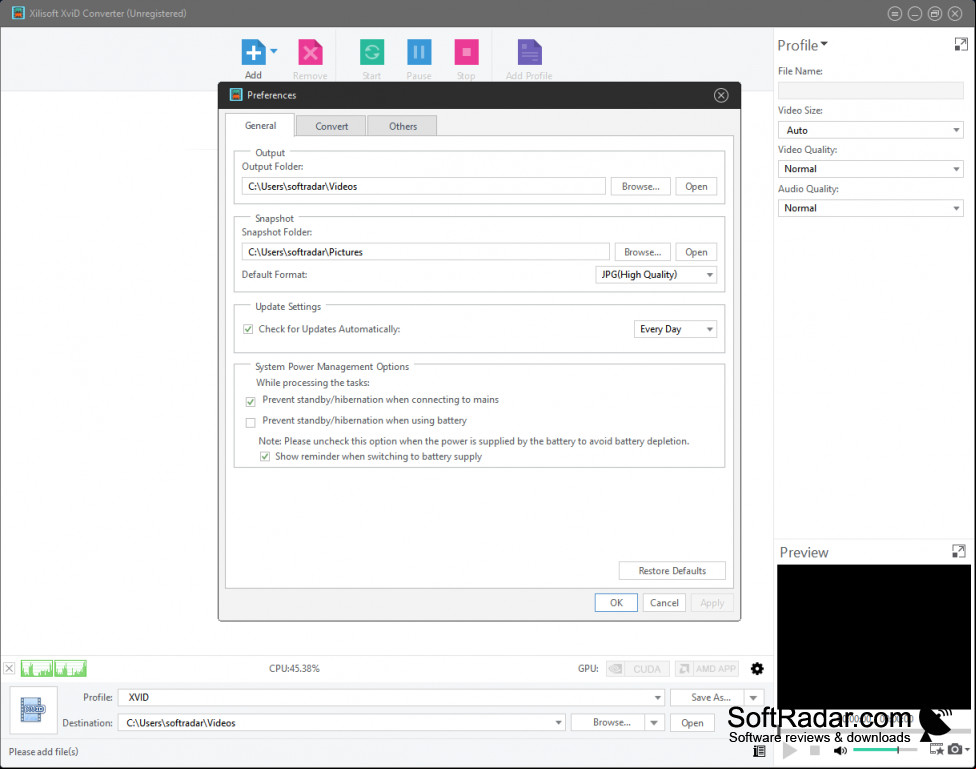The image size is (976, 769).
Task: Open the Video Quality dropdown
Action: [870, 169]
